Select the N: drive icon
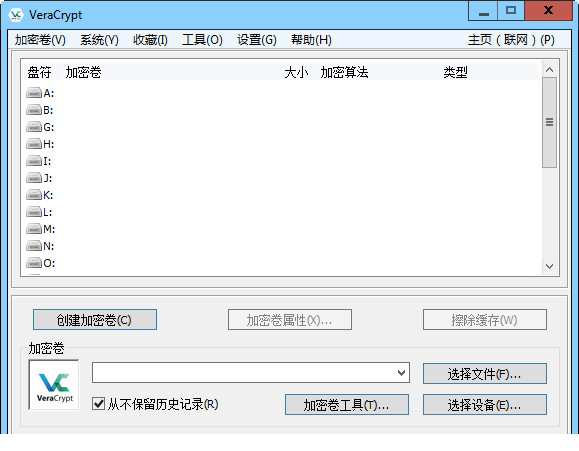579x451 pixels. (34, 246)
